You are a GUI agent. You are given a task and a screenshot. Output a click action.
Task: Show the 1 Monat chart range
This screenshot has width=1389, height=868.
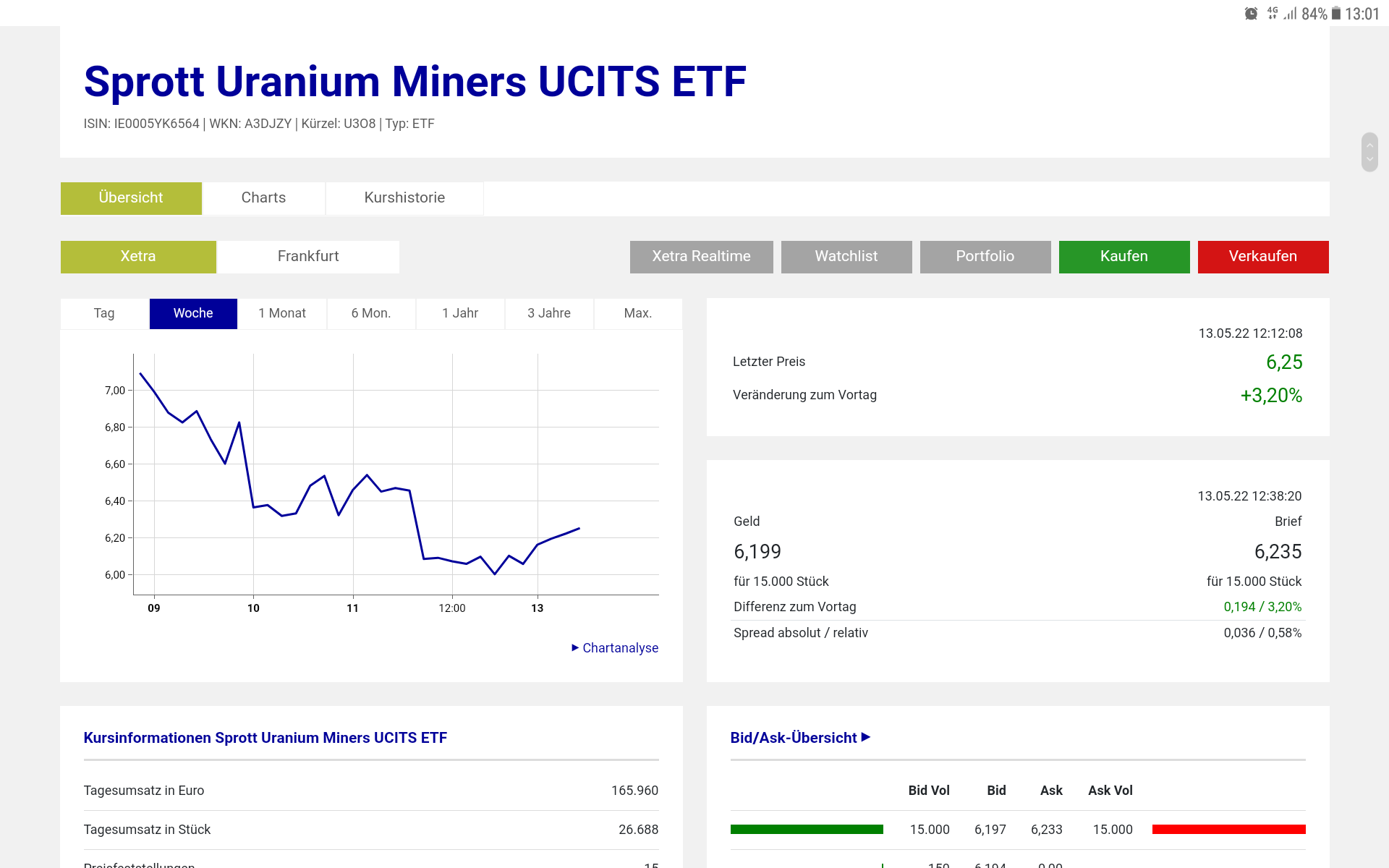[x=282, y=313]
